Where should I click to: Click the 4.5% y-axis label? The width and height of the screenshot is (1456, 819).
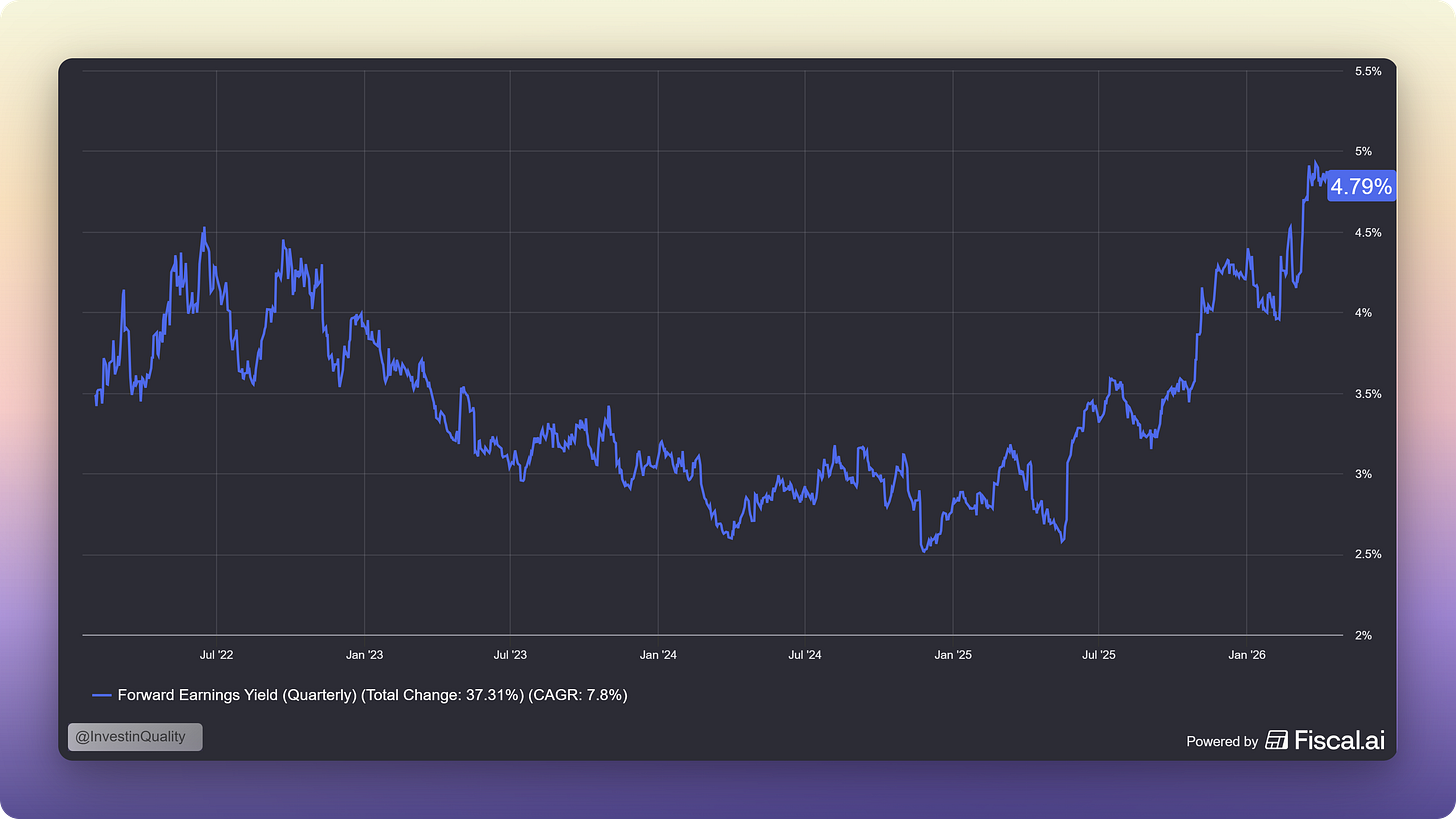[x=1367, y=232]
